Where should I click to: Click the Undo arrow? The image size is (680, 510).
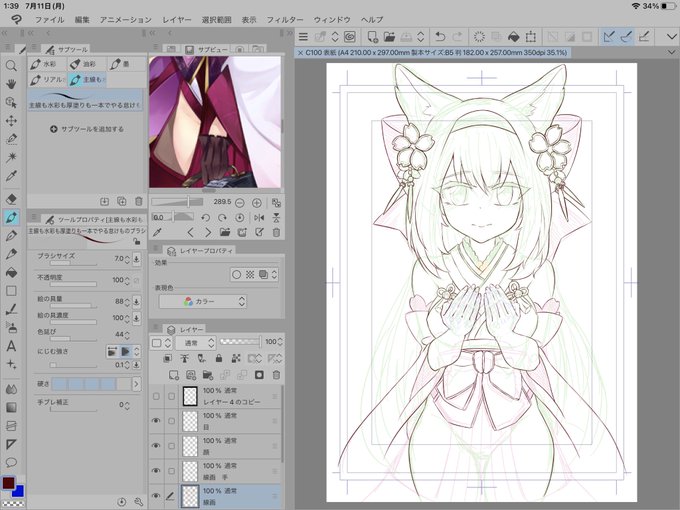tap(440, 37)
